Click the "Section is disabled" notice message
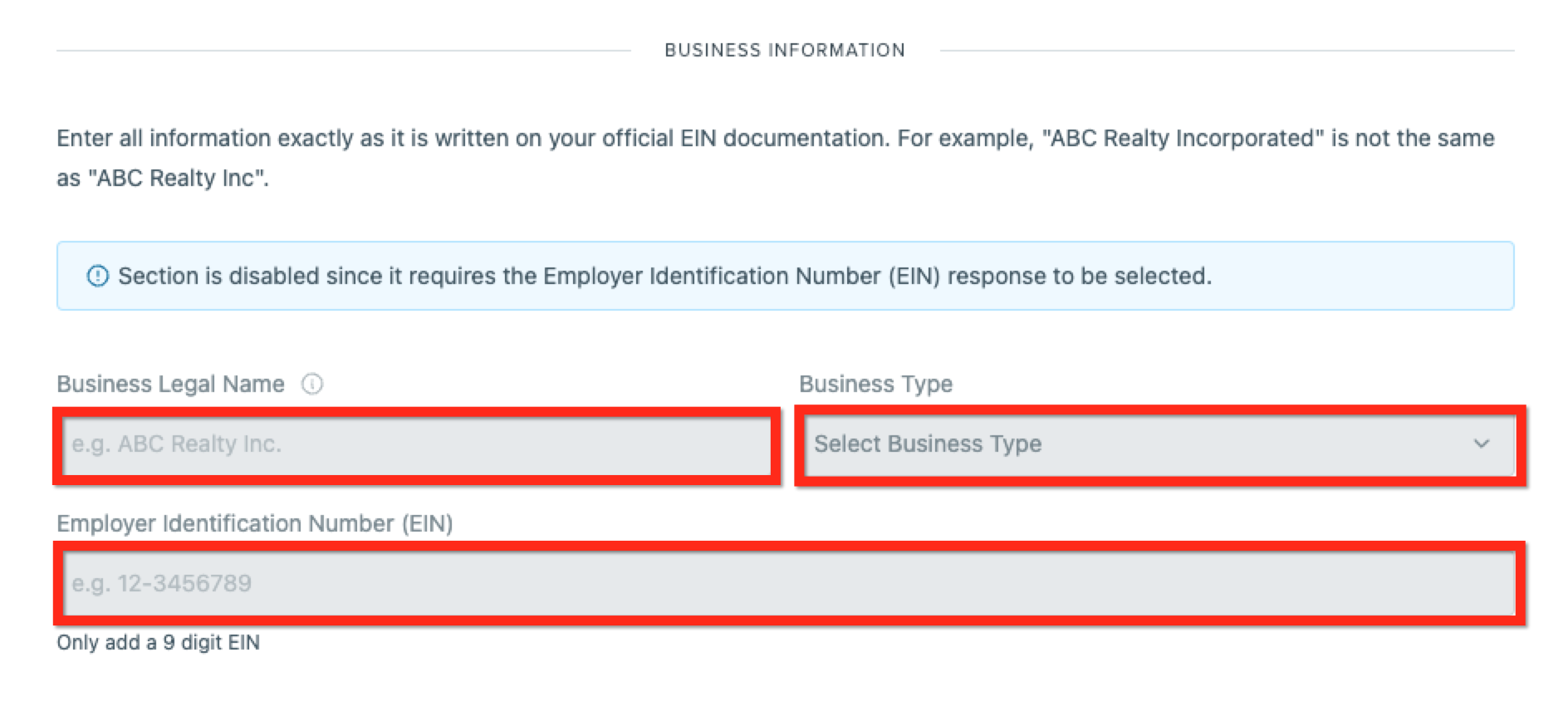This screenshot has height=716, width=1568. (x=664, y=276)
